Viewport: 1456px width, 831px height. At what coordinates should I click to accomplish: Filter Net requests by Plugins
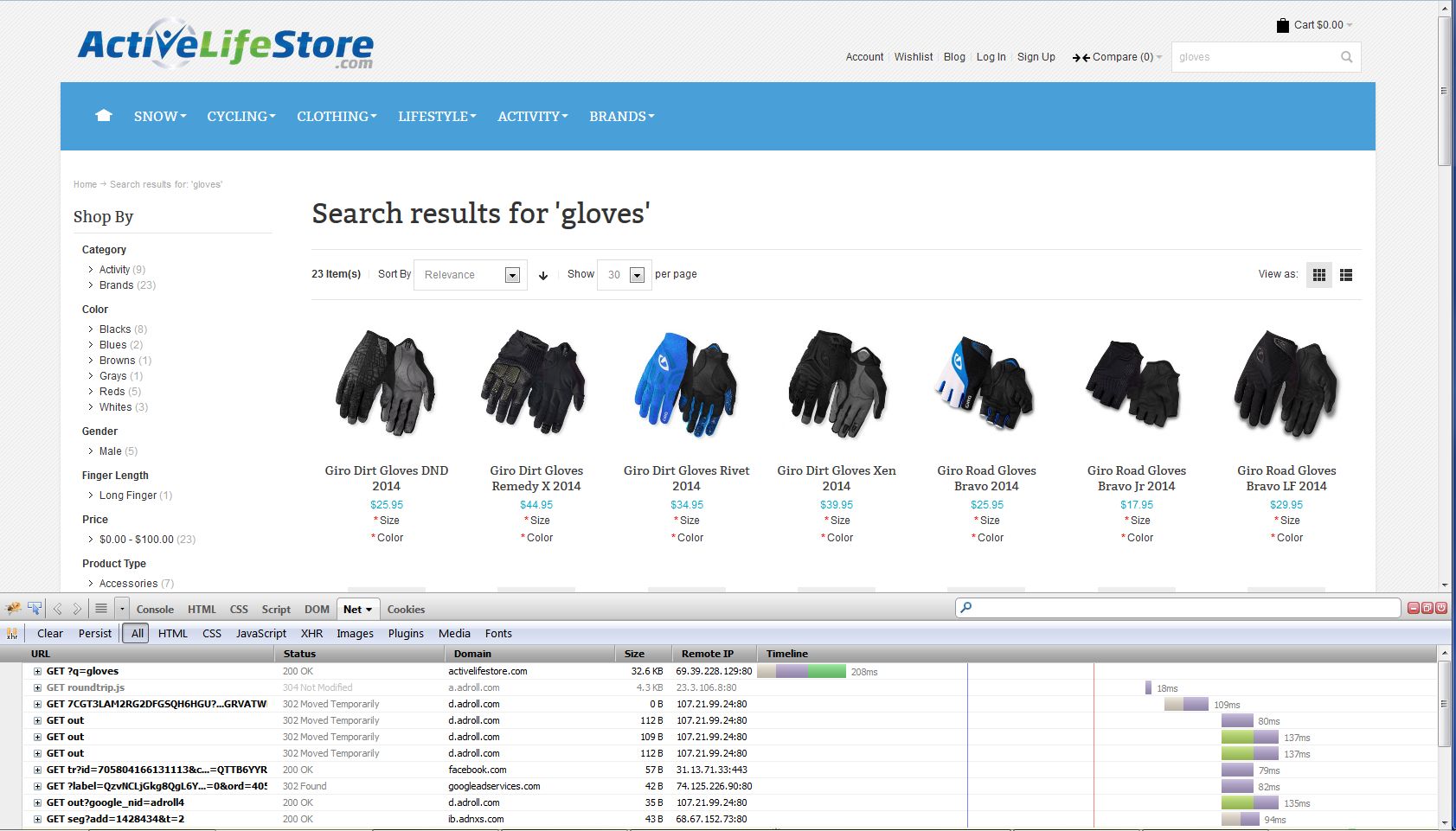coord(406,633)
